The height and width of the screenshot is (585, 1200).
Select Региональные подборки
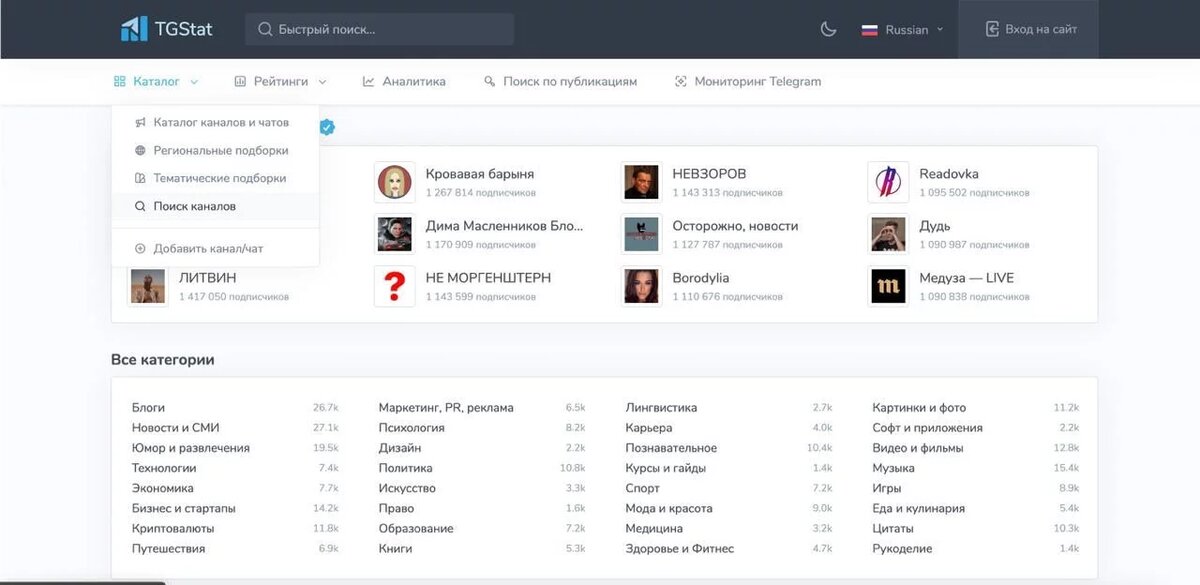(x=215, y=150)
